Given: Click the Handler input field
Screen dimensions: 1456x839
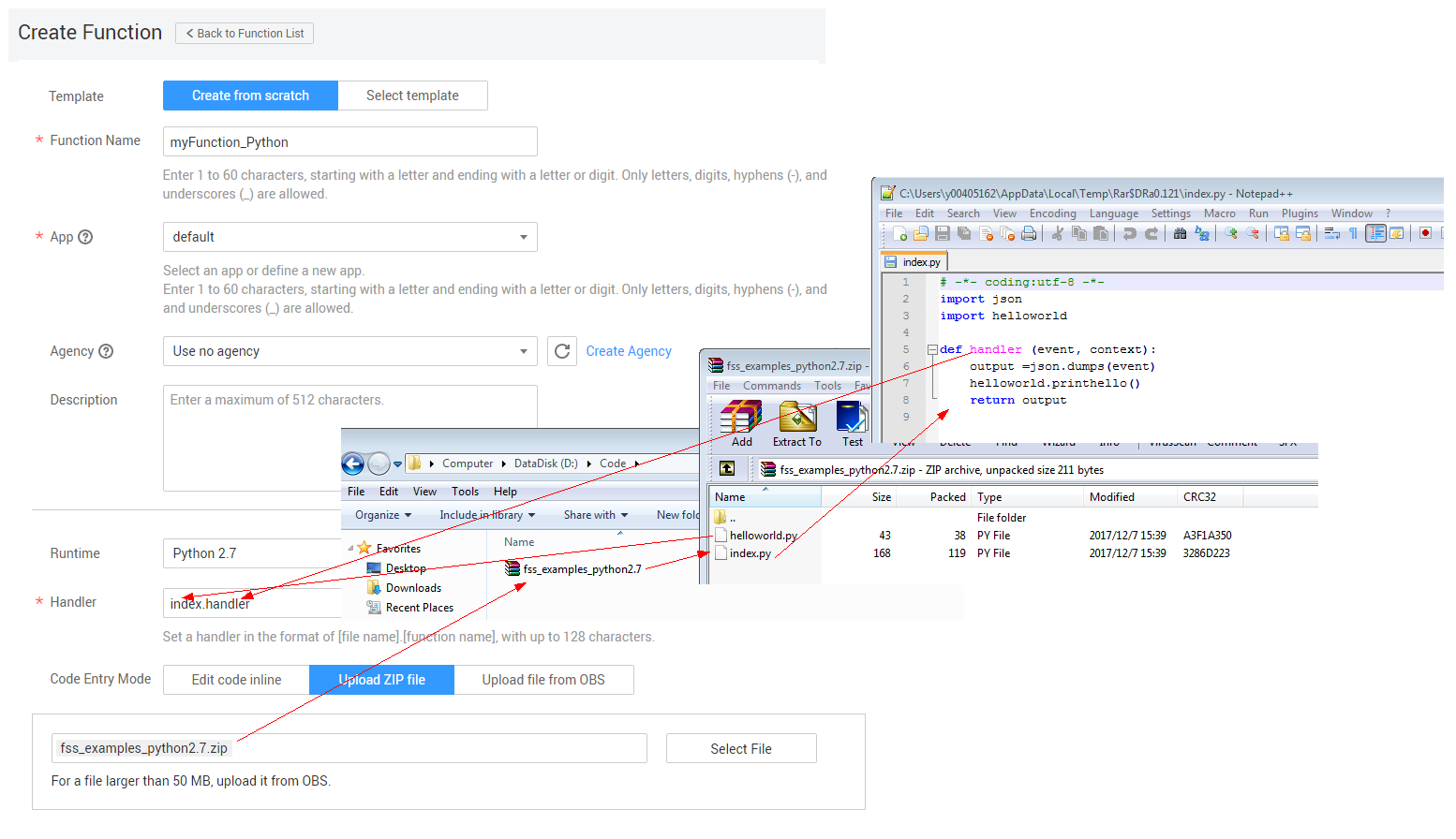Looking at the screenshot, I should pyautogui.click(x=253, y=603).
